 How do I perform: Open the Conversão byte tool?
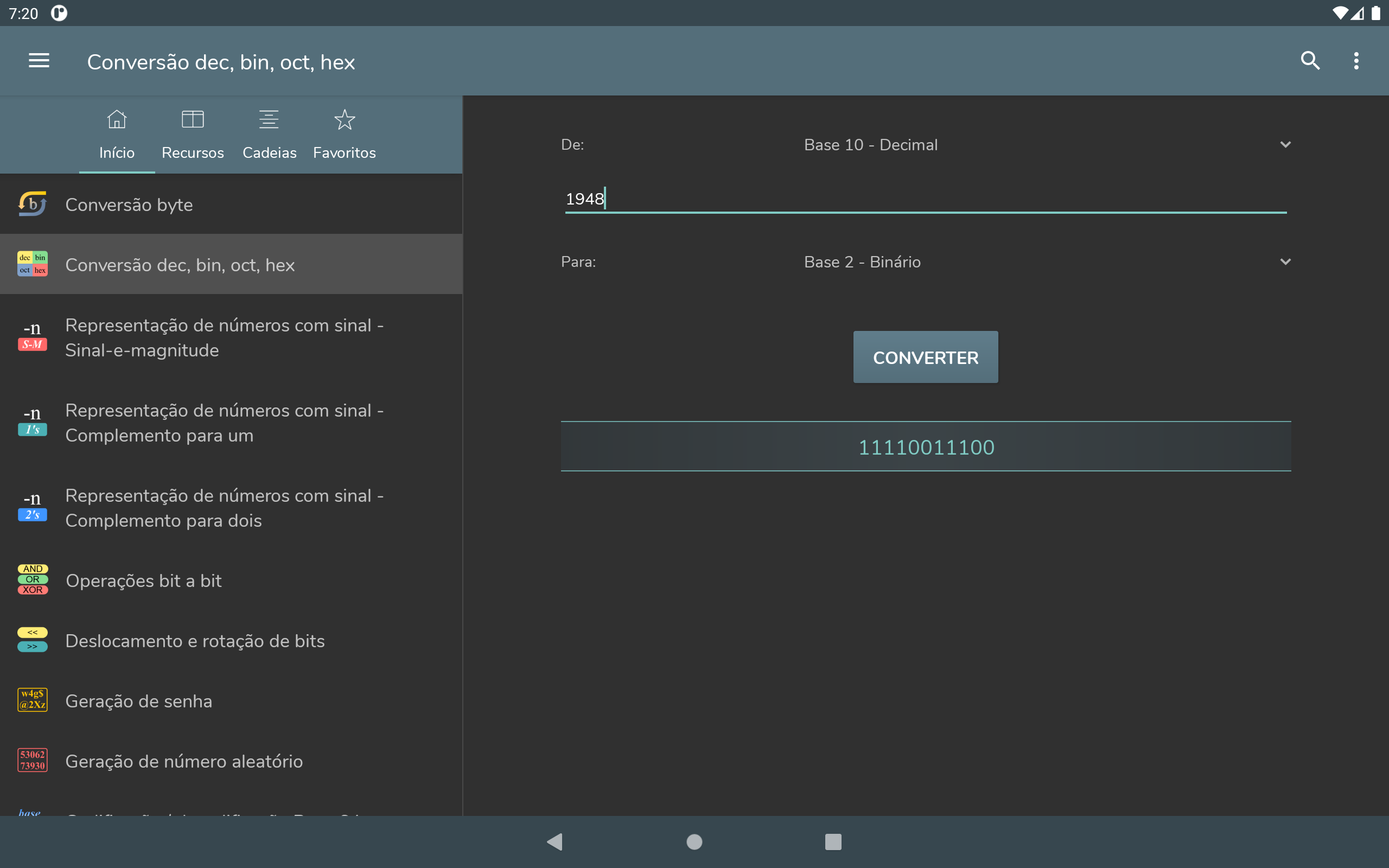click(x=231, y=204)
